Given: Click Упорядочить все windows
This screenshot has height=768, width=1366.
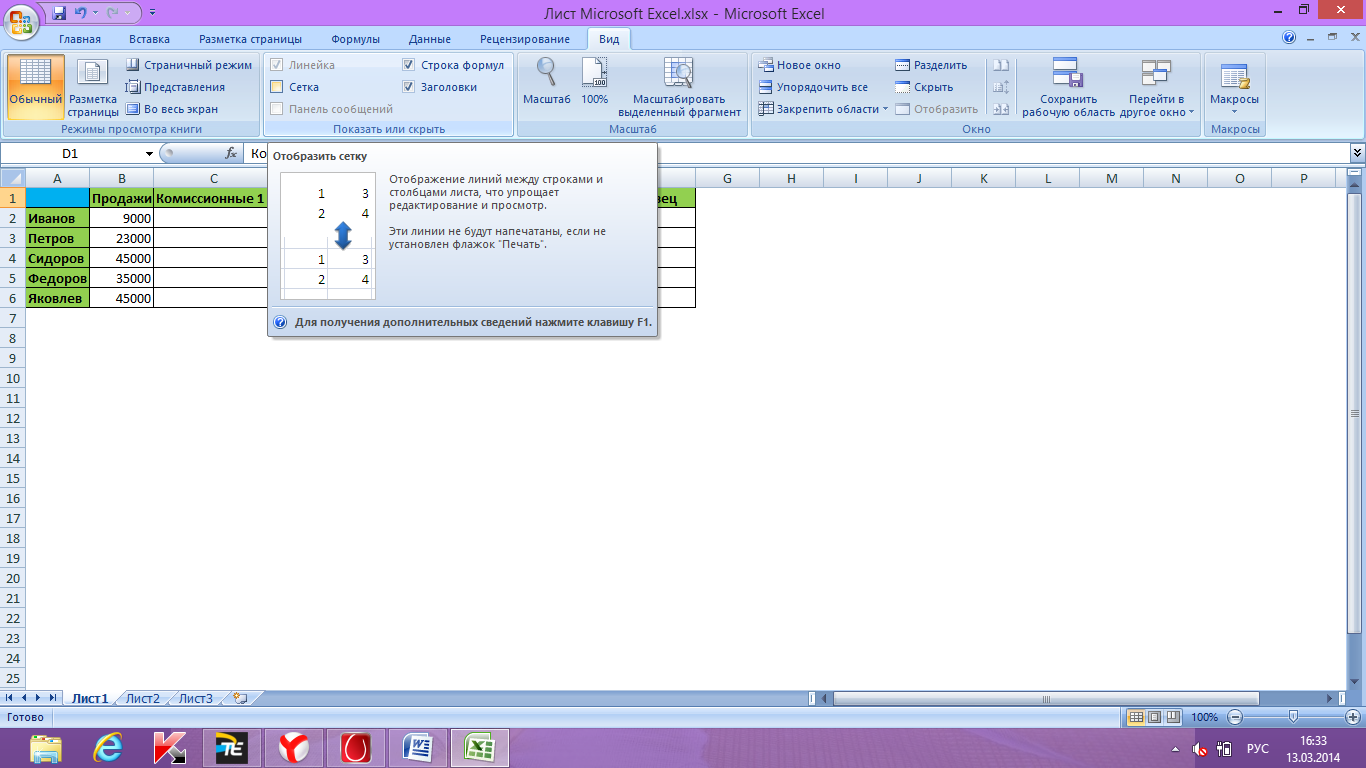Looking at the screenshot, I should [813, 87].
